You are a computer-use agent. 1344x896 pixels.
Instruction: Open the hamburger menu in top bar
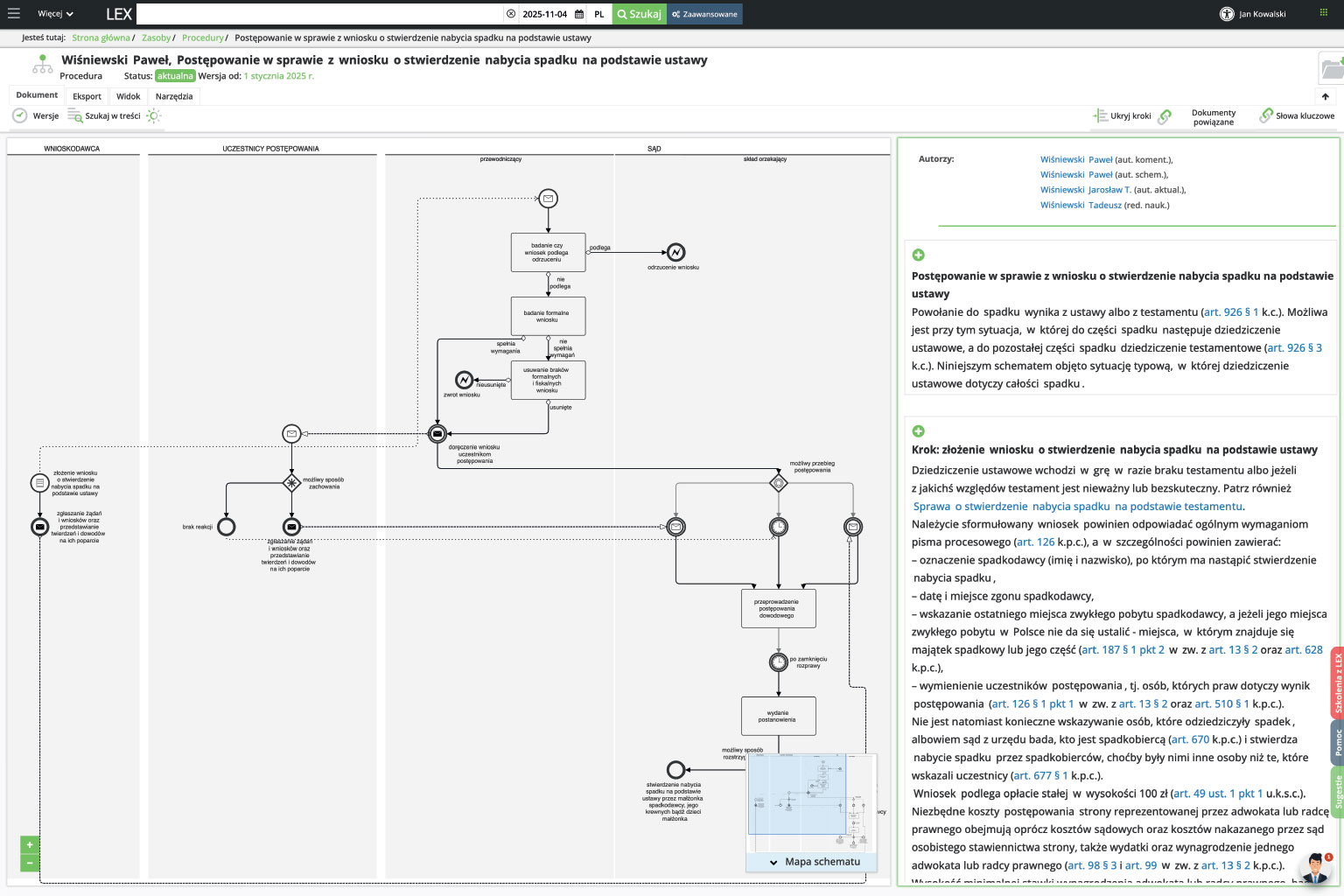pyautogui.click(x=13, y=14)
